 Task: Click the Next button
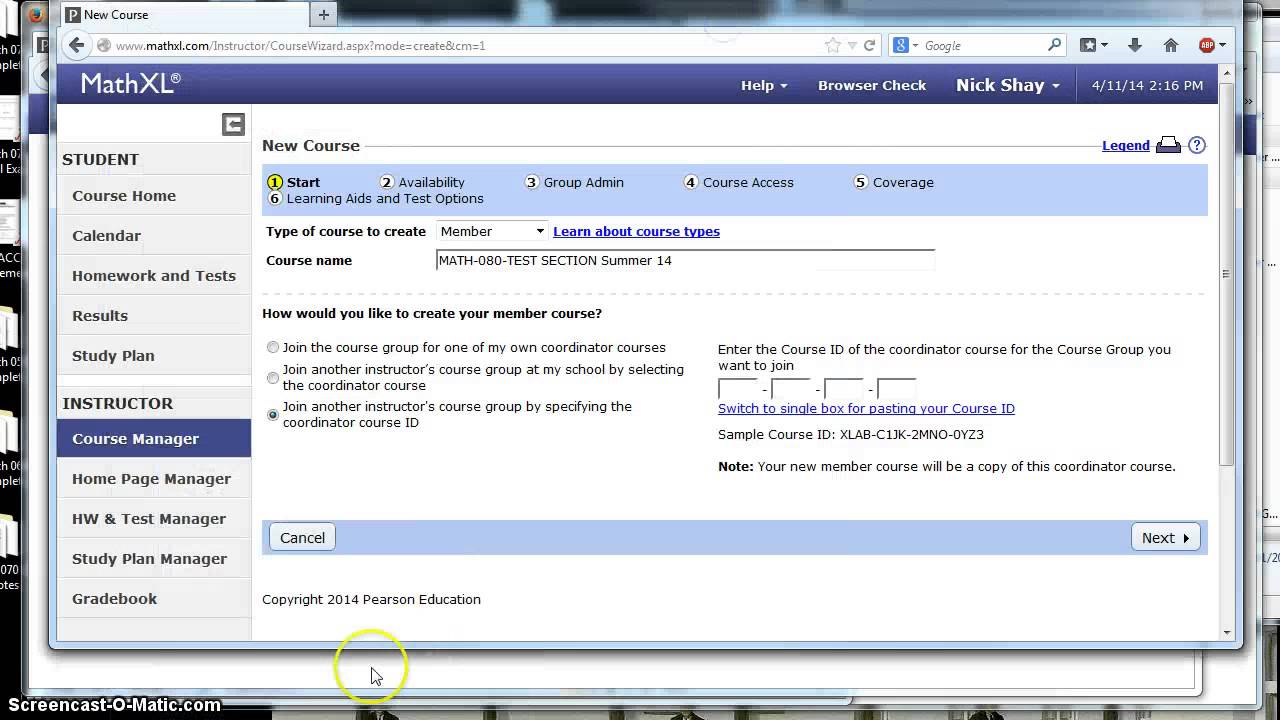pos(1165,538)
